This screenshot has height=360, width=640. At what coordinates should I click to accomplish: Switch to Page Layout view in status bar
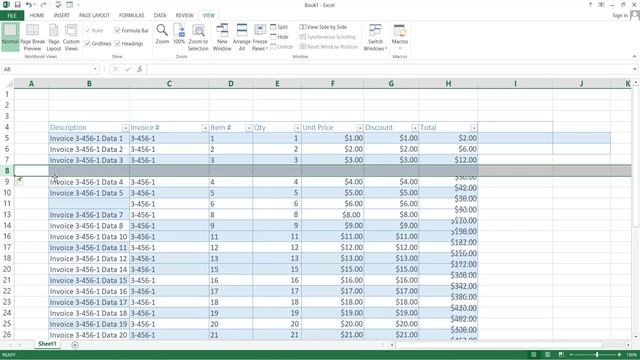(547, 355)
